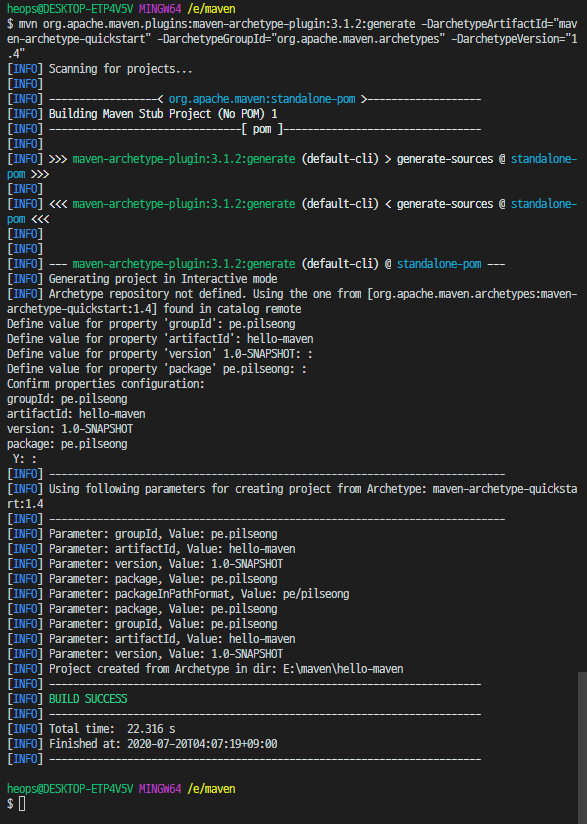
Task: Click the cursor at the bottom prompt
Action: [x=22, y=804]
